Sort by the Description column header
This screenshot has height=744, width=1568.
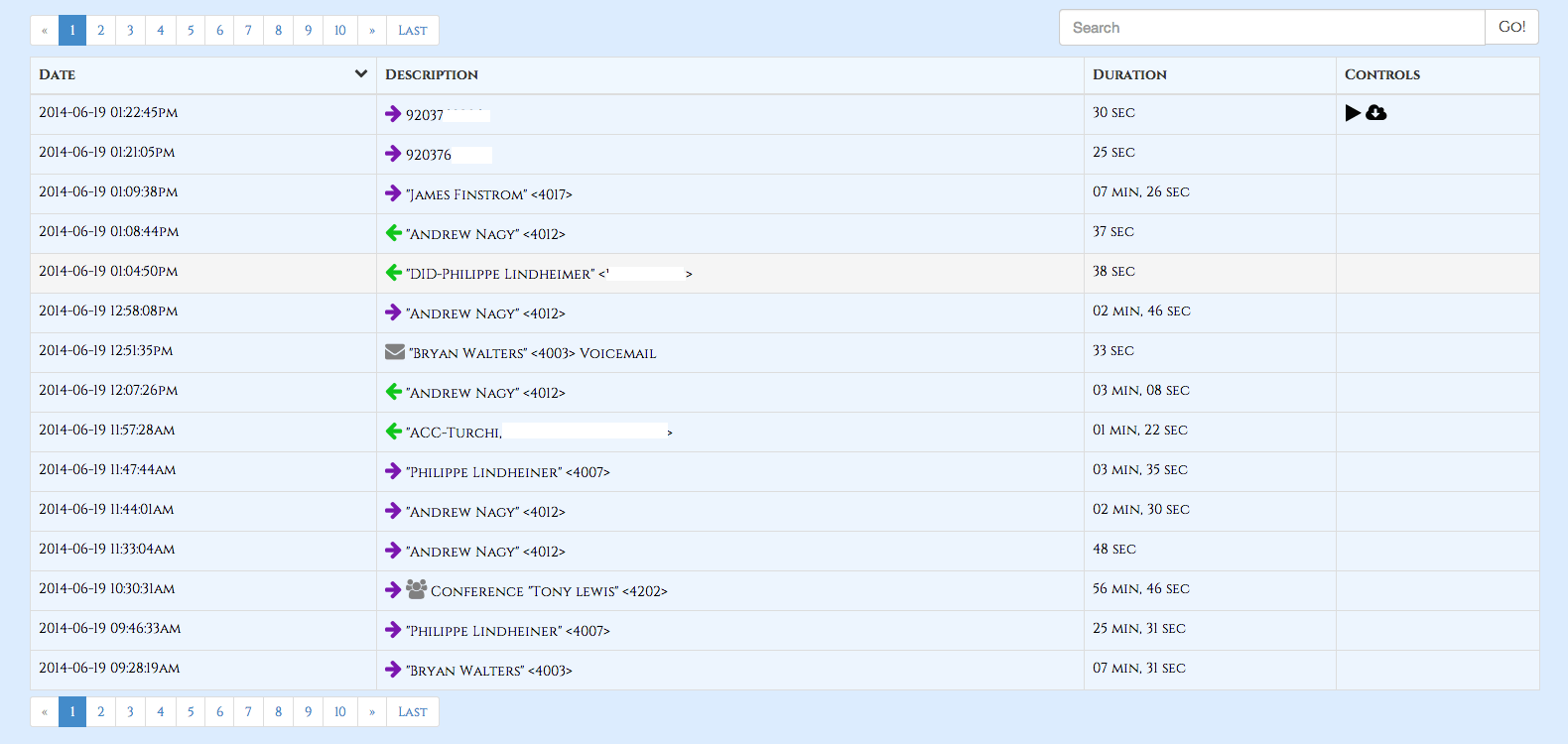click(432, 74)
